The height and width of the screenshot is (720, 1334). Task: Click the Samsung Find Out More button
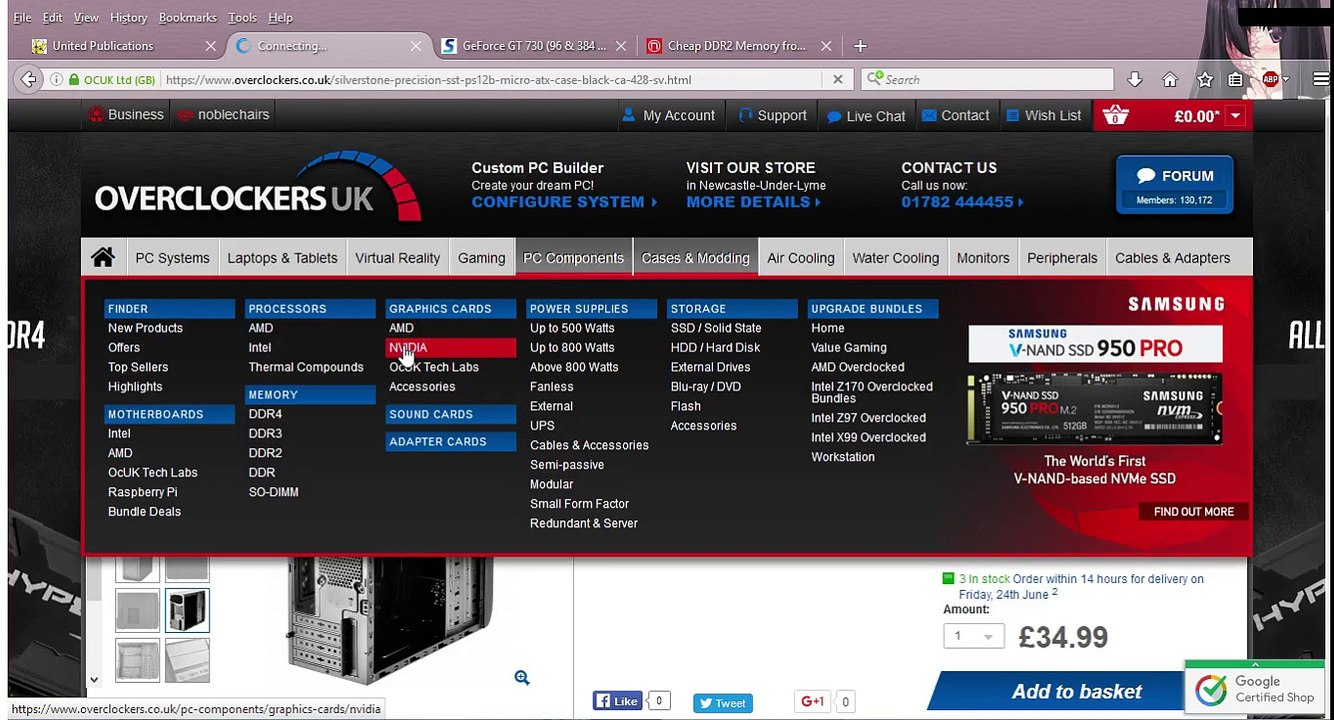(1194, 512)
